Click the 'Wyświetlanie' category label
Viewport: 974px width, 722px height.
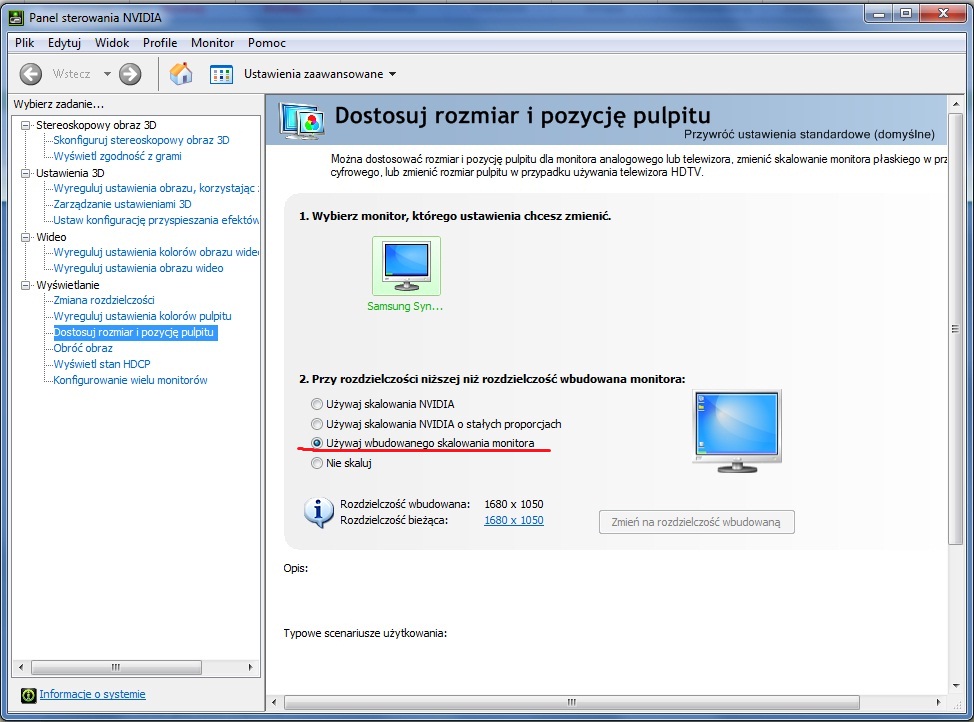click(68, 285)
